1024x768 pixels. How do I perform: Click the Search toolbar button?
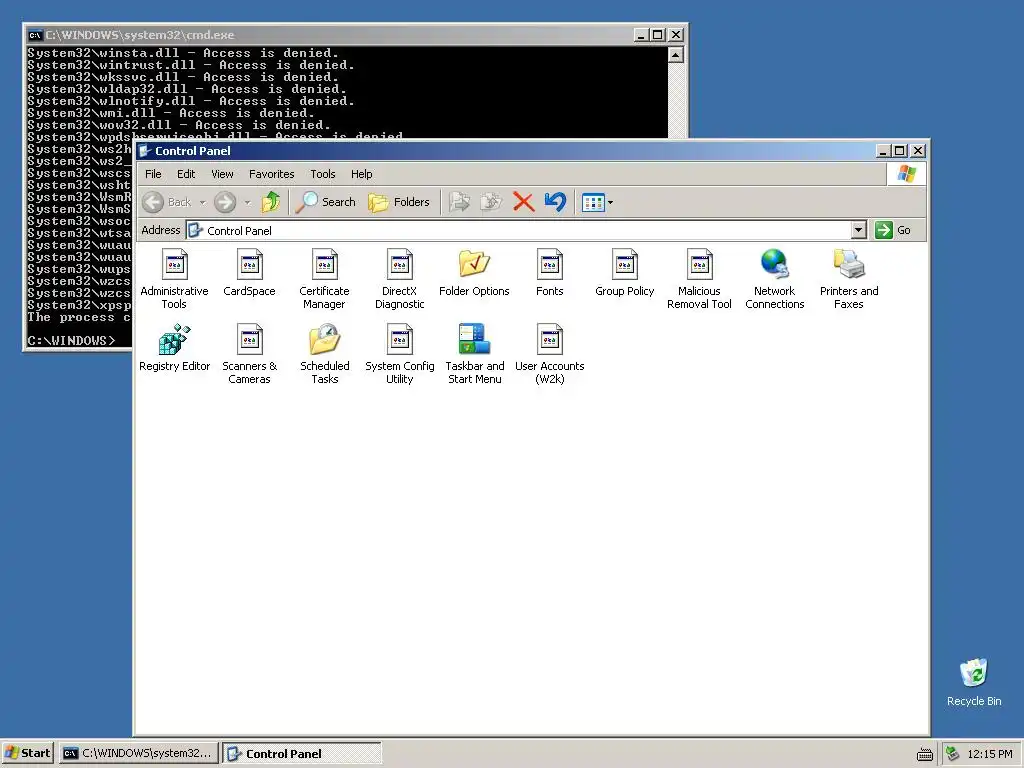click(325, 202)
